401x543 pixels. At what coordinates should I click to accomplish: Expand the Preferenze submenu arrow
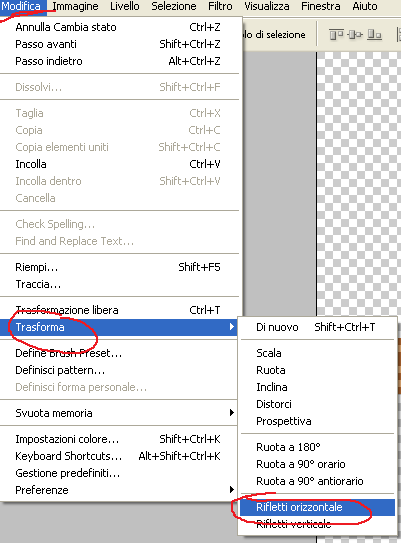tap(232, 490)
